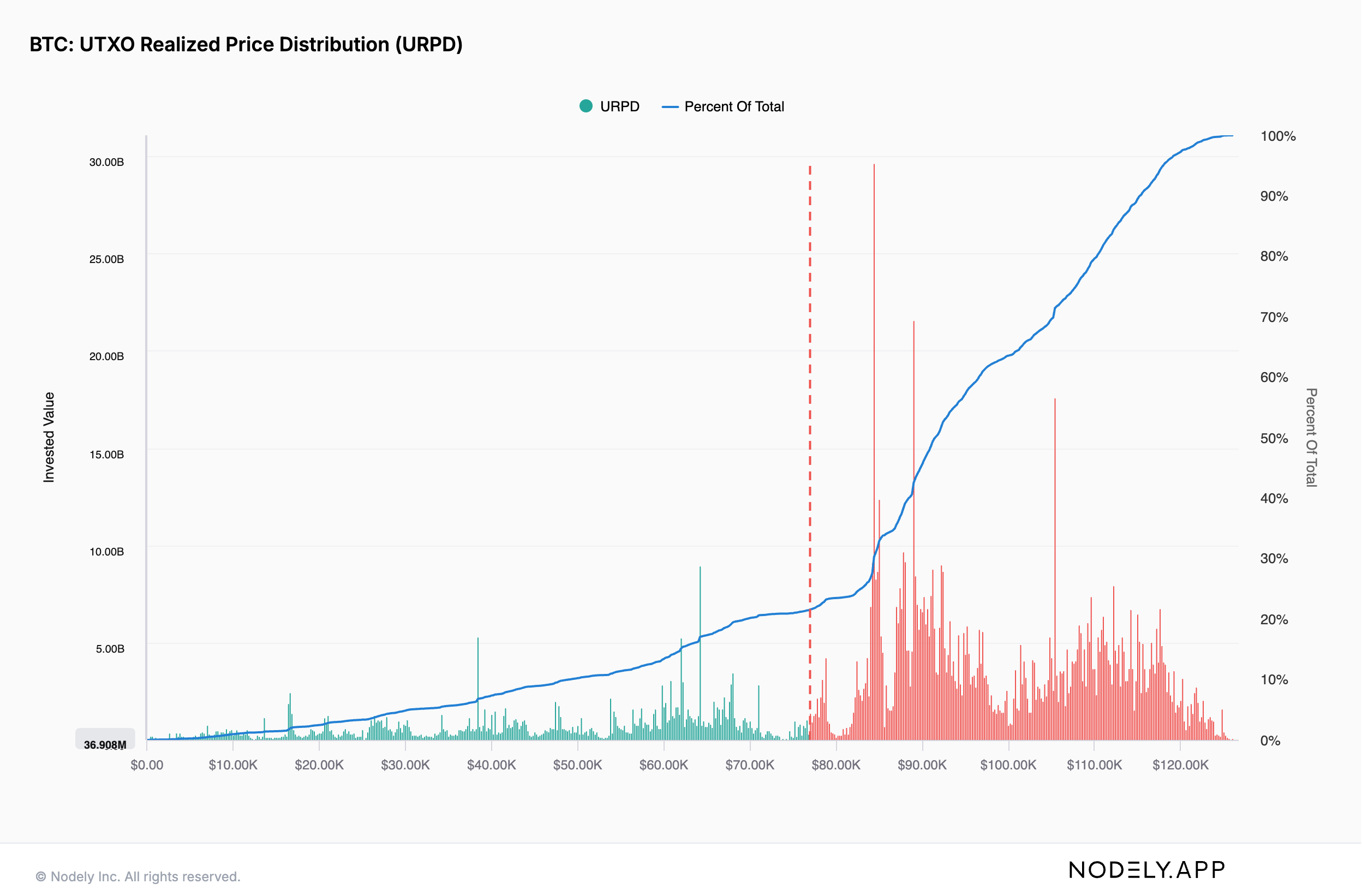Click the blue Percent Of Total legend line
The image size is (1362, 896).
click(670, 107)
